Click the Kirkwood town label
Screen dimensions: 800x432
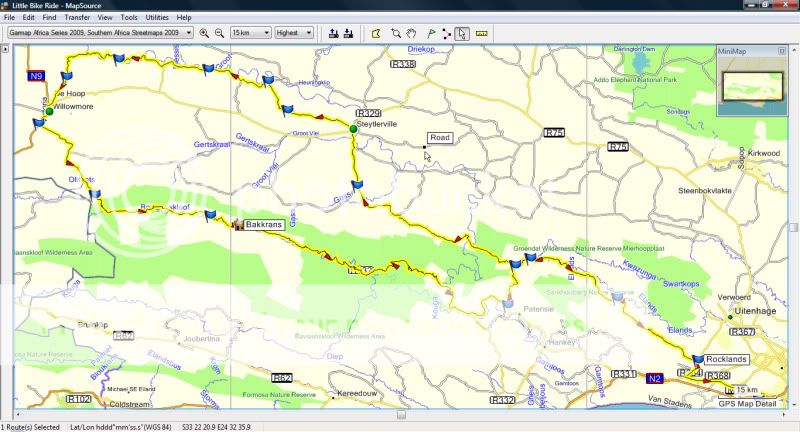763,153
